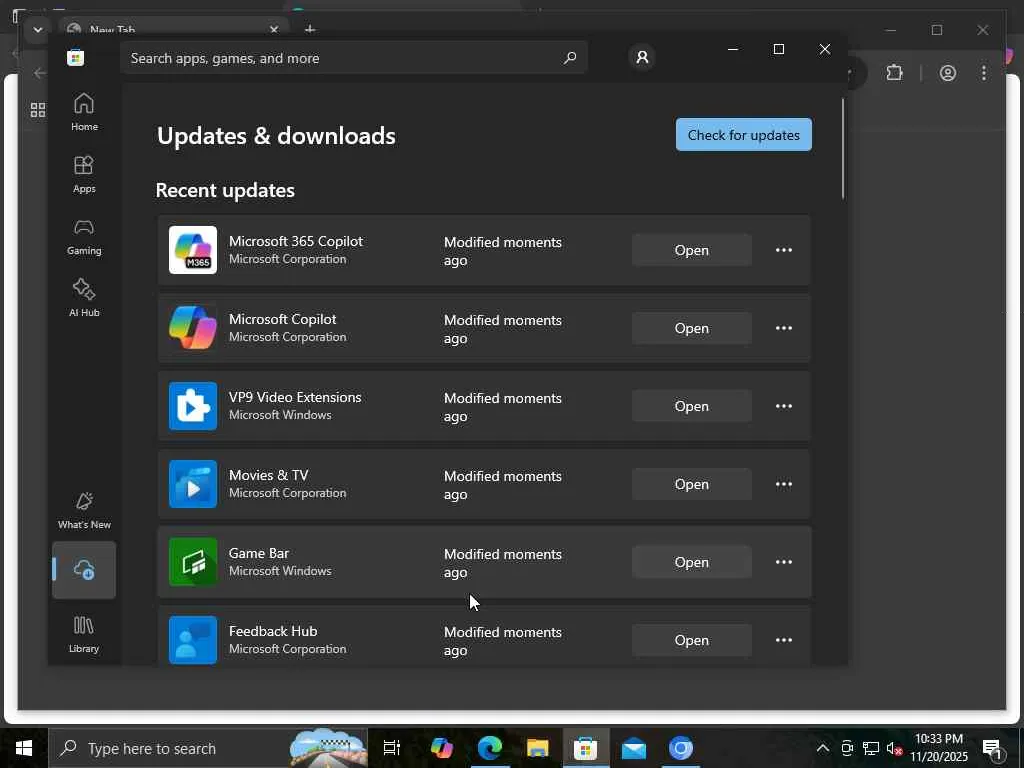Image resolution: width=1024 pixels, height=768 pixels.
Task: Click the muted volume tray icon
Action: (x=894, y=748)
